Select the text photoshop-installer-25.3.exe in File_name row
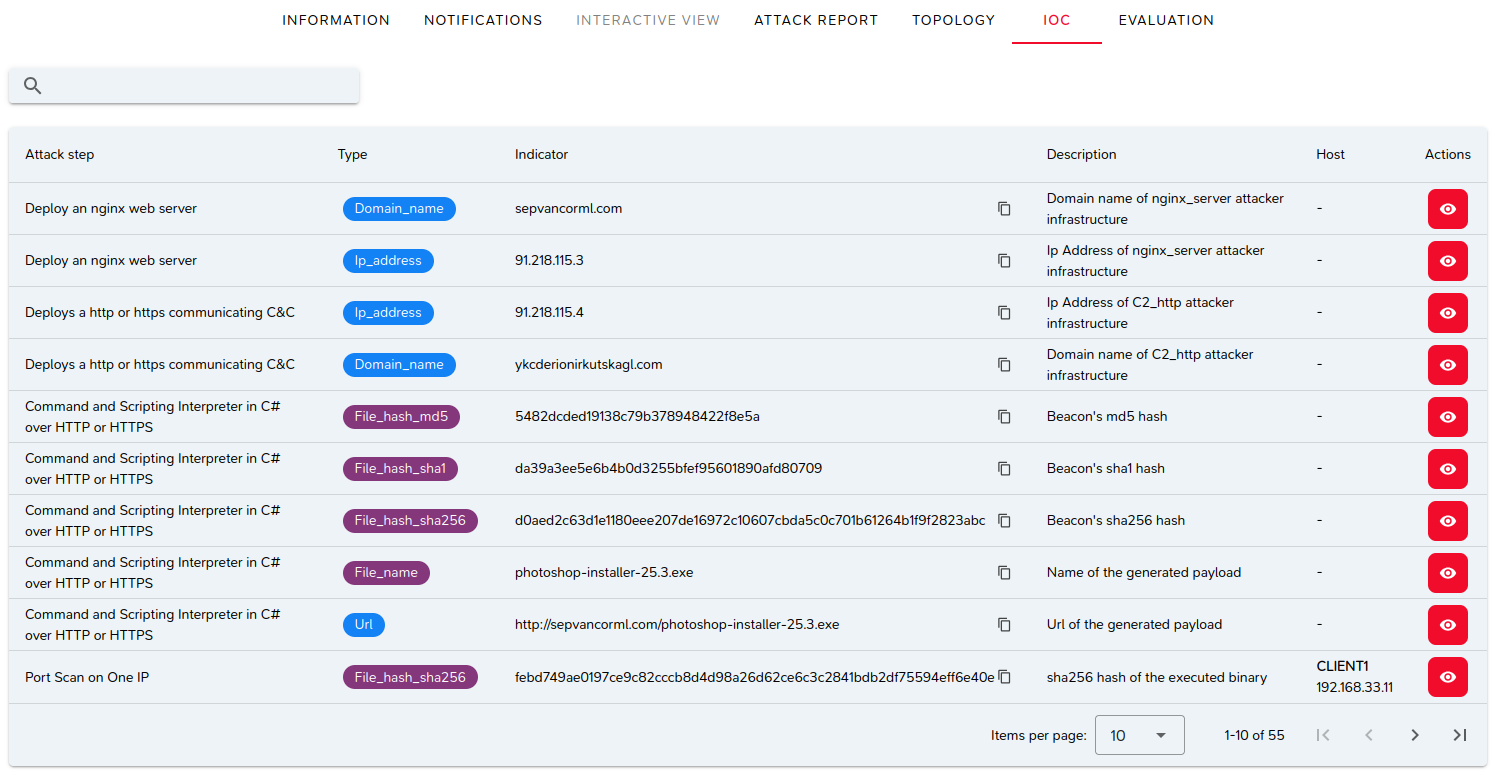1497x777 pixels. [604, 573]
